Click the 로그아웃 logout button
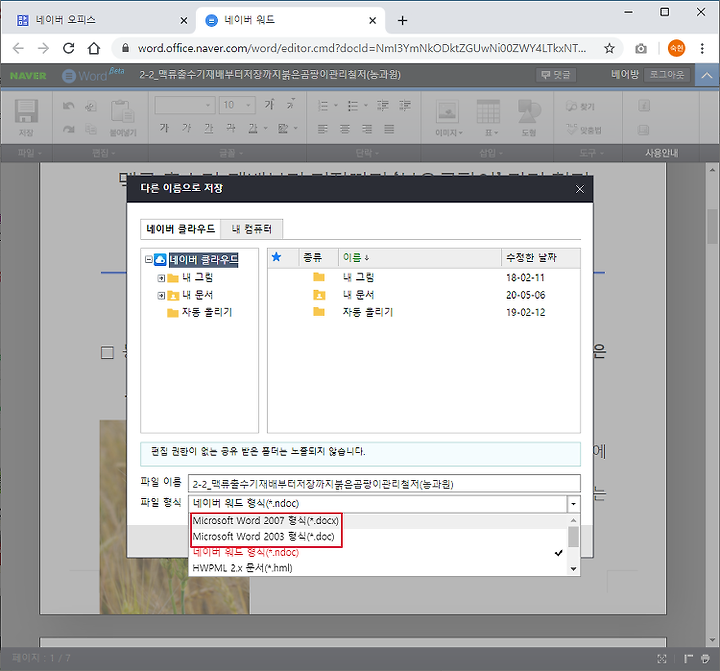Viewport: 720px width, 671px height. 667,75
